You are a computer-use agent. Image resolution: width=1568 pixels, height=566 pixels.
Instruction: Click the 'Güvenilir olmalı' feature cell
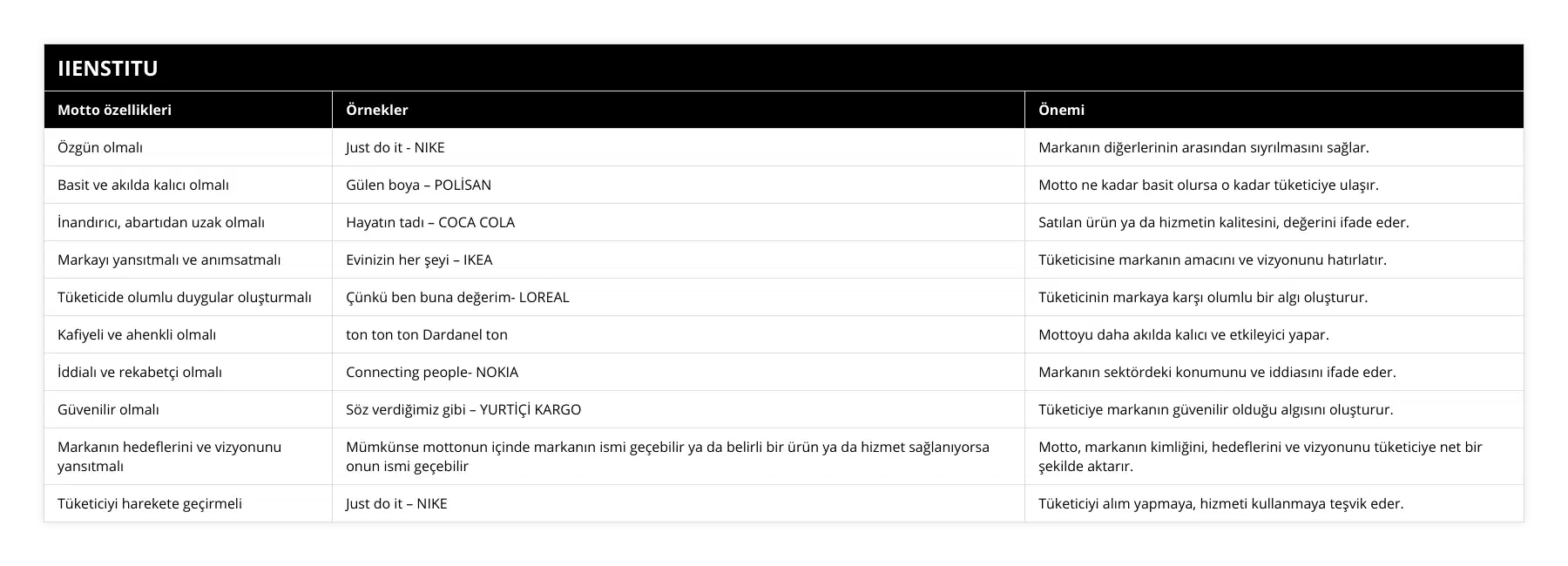click(x=108, y=409)
